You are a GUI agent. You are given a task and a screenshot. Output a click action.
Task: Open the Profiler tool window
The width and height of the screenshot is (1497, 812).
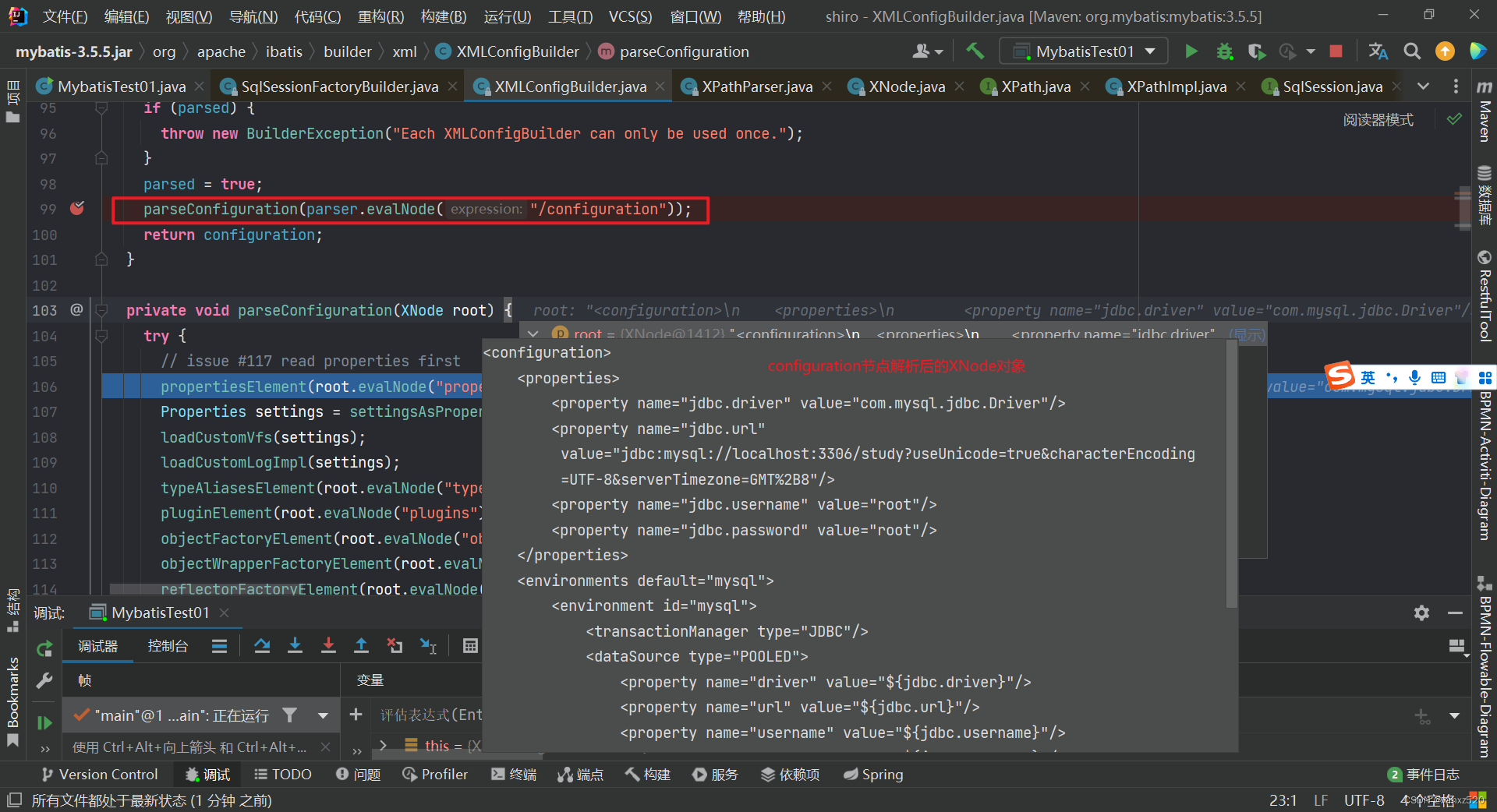coord(435,775)
